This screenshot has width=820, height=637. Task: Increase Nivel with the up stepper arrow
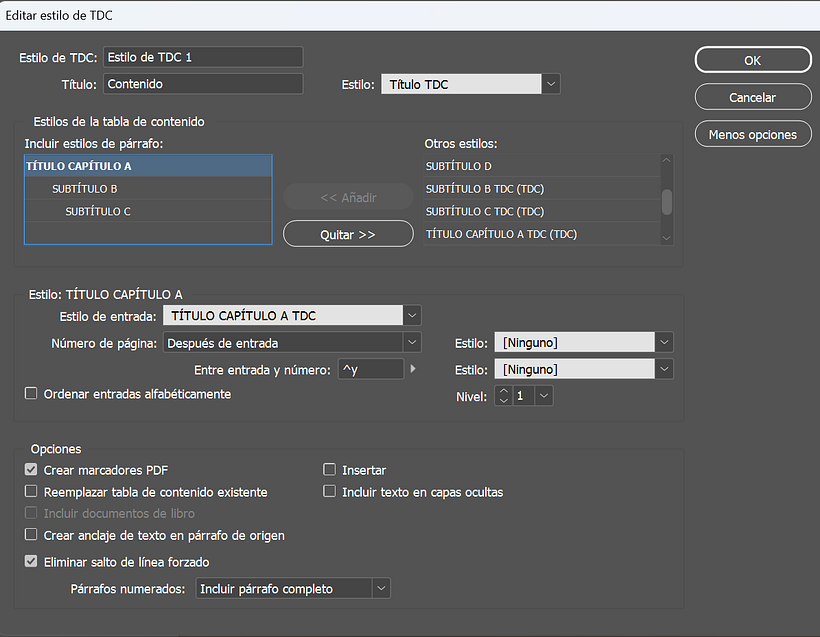(503, 391)
